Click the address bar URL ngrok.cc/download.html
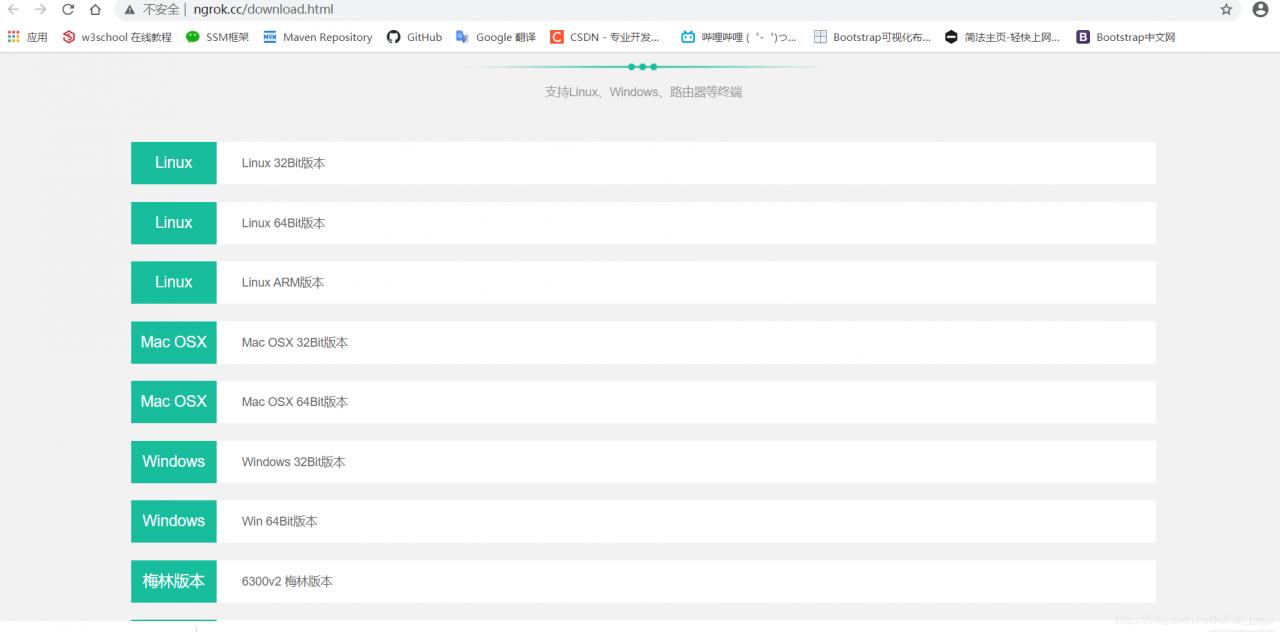The height and width of the screenshot is (632, 1280). (264, 9)
